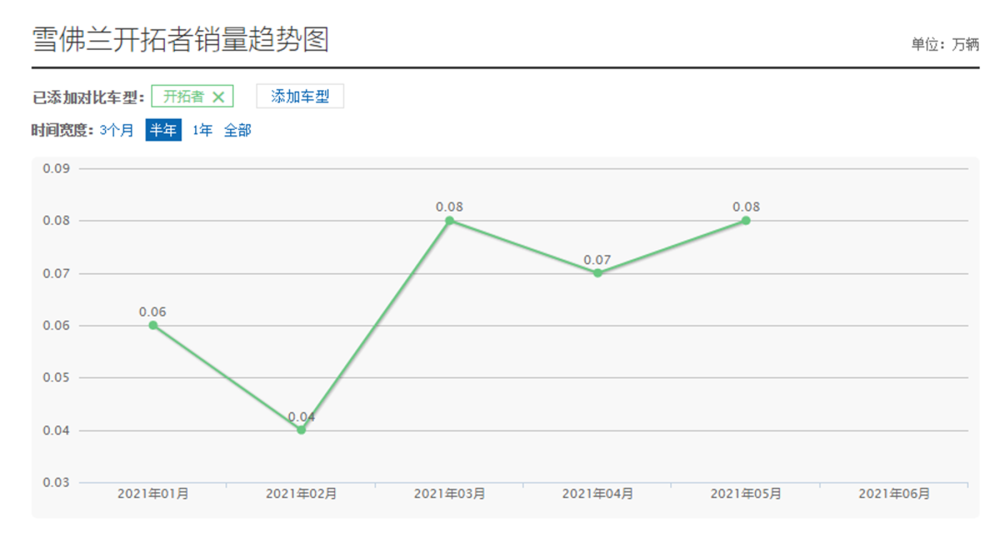Click the 0.09 y-axis value

tap(56, 168)
